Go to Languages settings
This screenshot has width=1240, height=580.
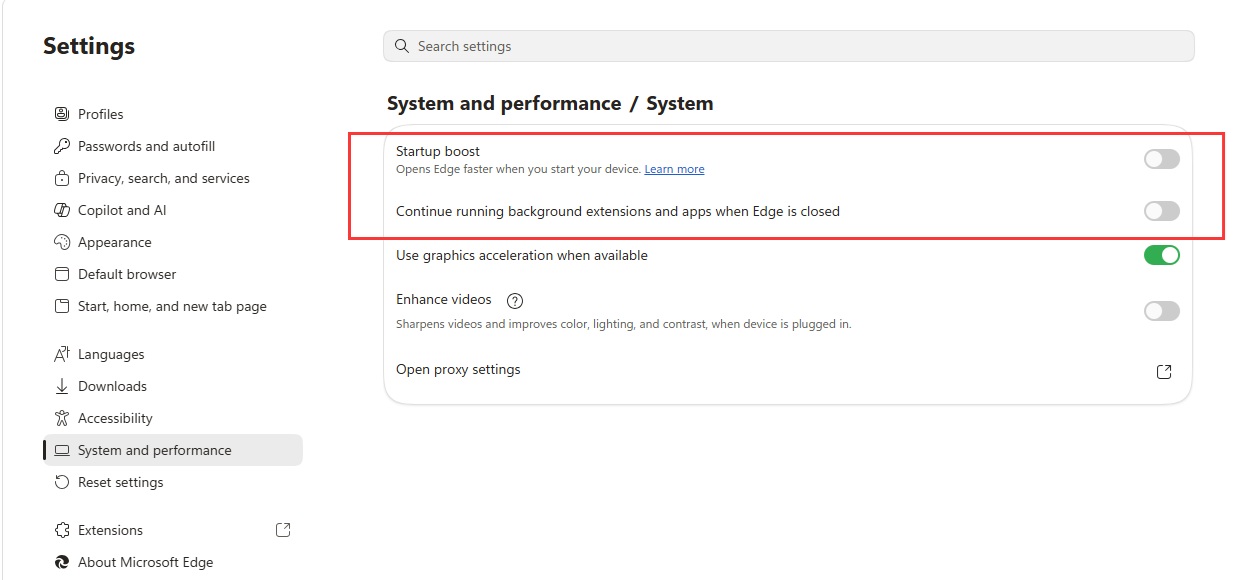tap(173, 354)
